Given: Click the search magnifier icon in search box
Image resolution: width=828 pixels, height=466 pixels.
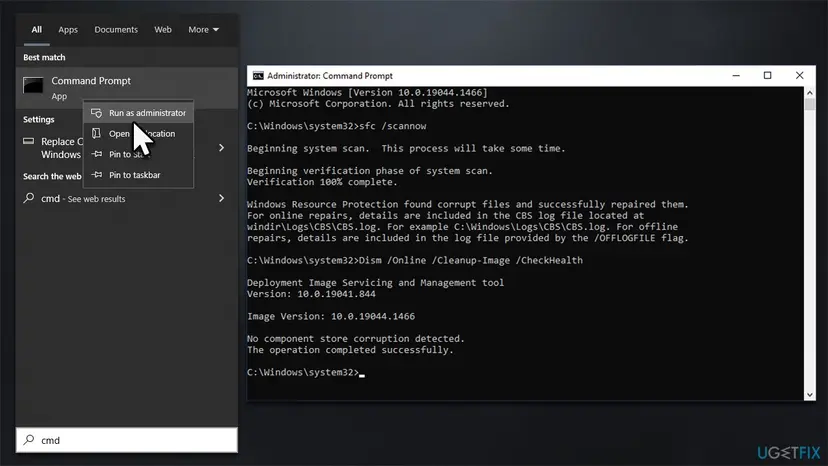Looking at the screenshot, I should pos(29,440).
